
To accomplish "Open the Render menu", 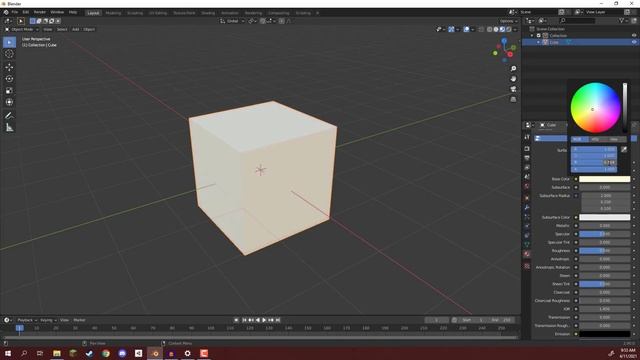I will [x=40, y=12].
